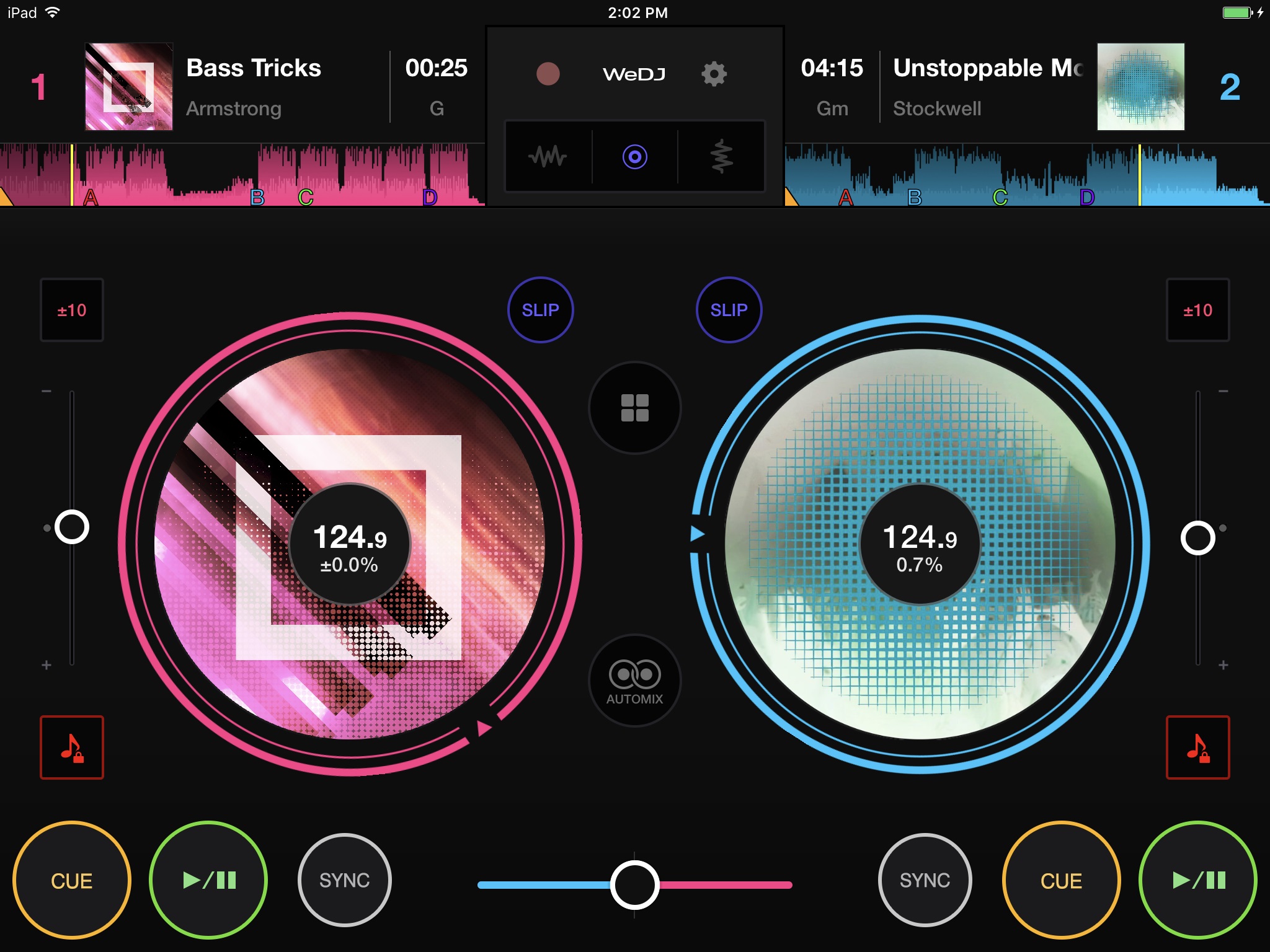Viewport: 1270px width, 952px height.
Task: Toggle key lock on deck 1
Action: (72, 747)
